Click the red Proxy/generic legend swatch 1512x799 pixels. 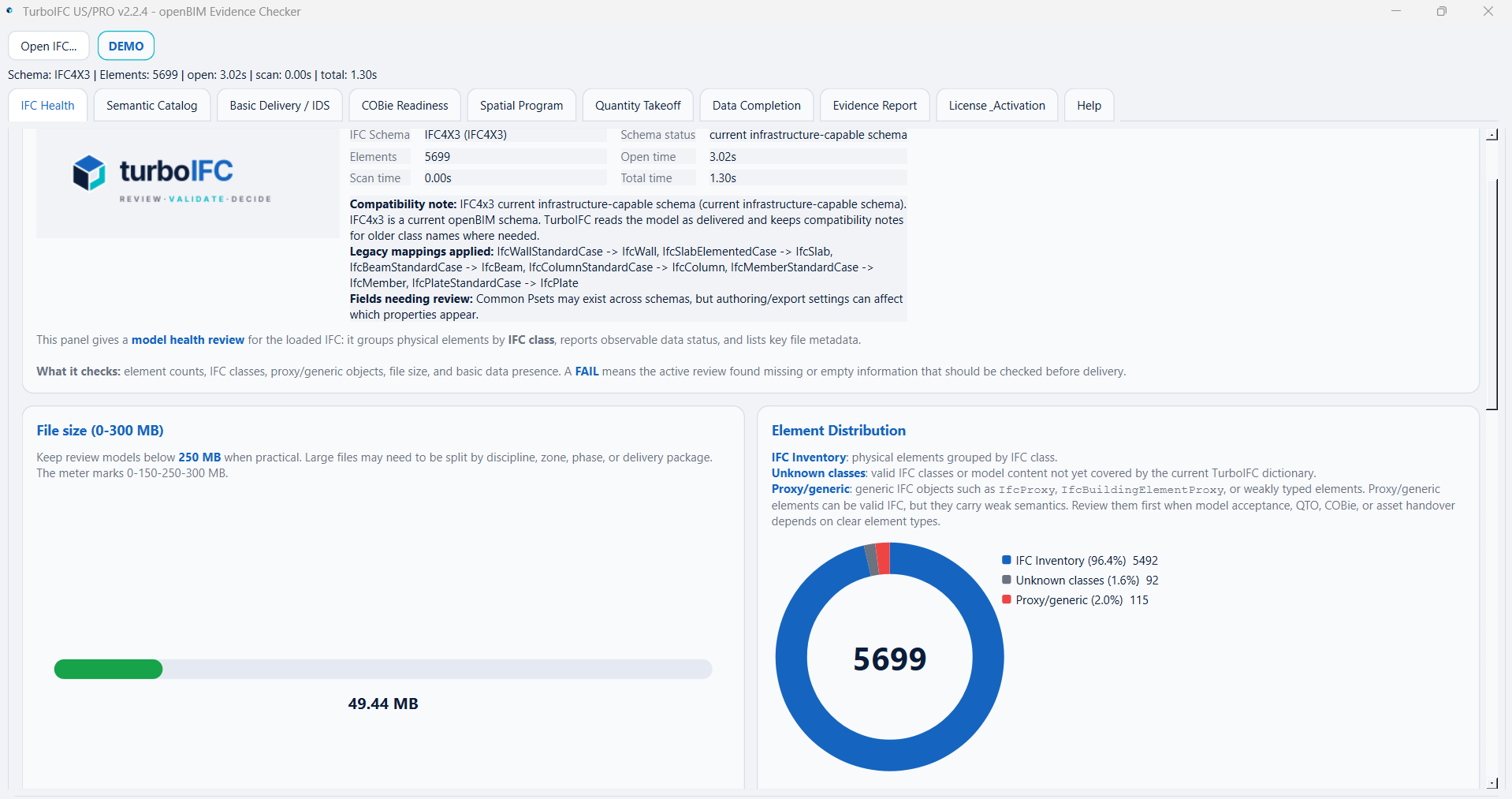[1007, 599]
